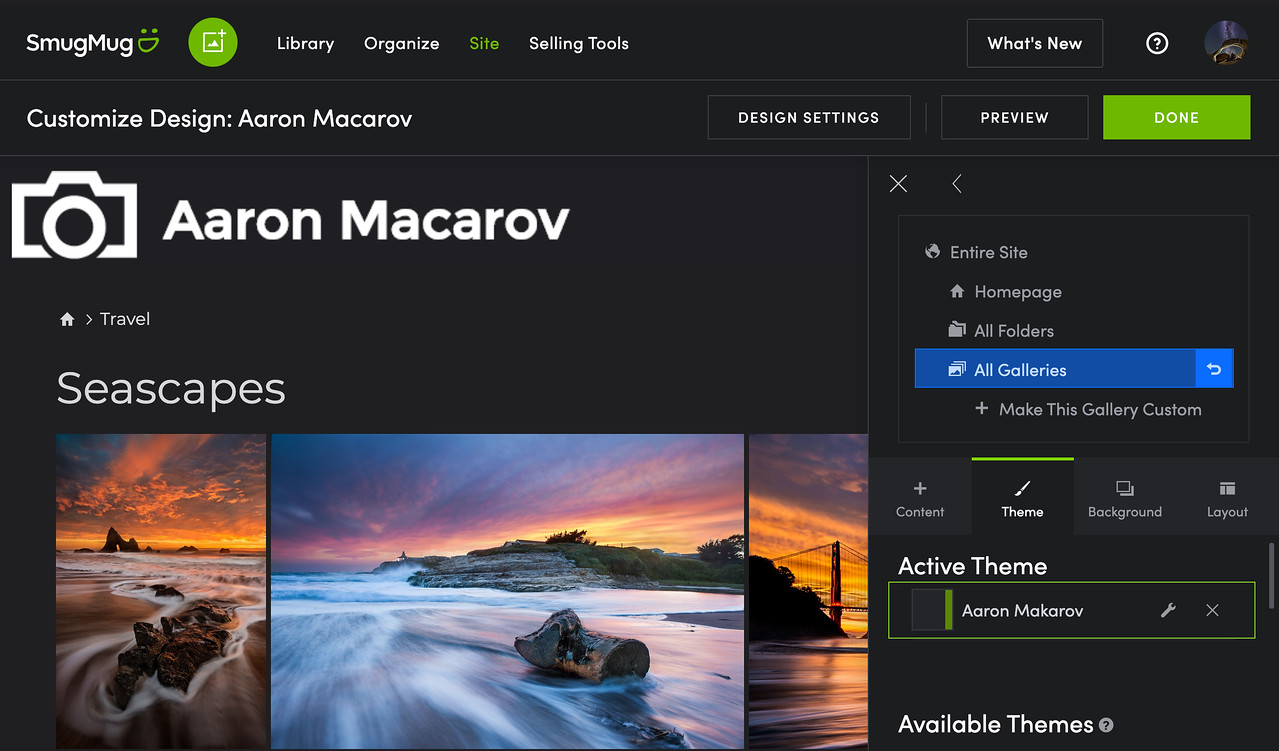Remove the active theme with X icon

[1212, 610]
